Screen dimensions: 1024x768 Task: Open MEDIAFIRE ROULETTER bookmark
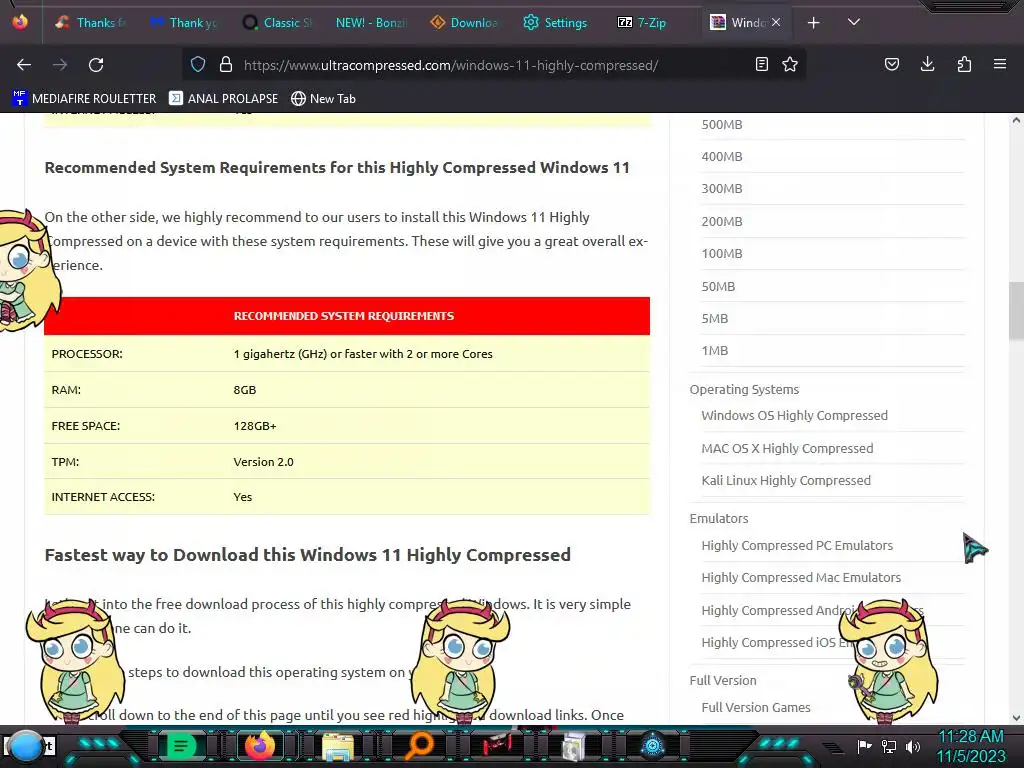click(84, 99)
